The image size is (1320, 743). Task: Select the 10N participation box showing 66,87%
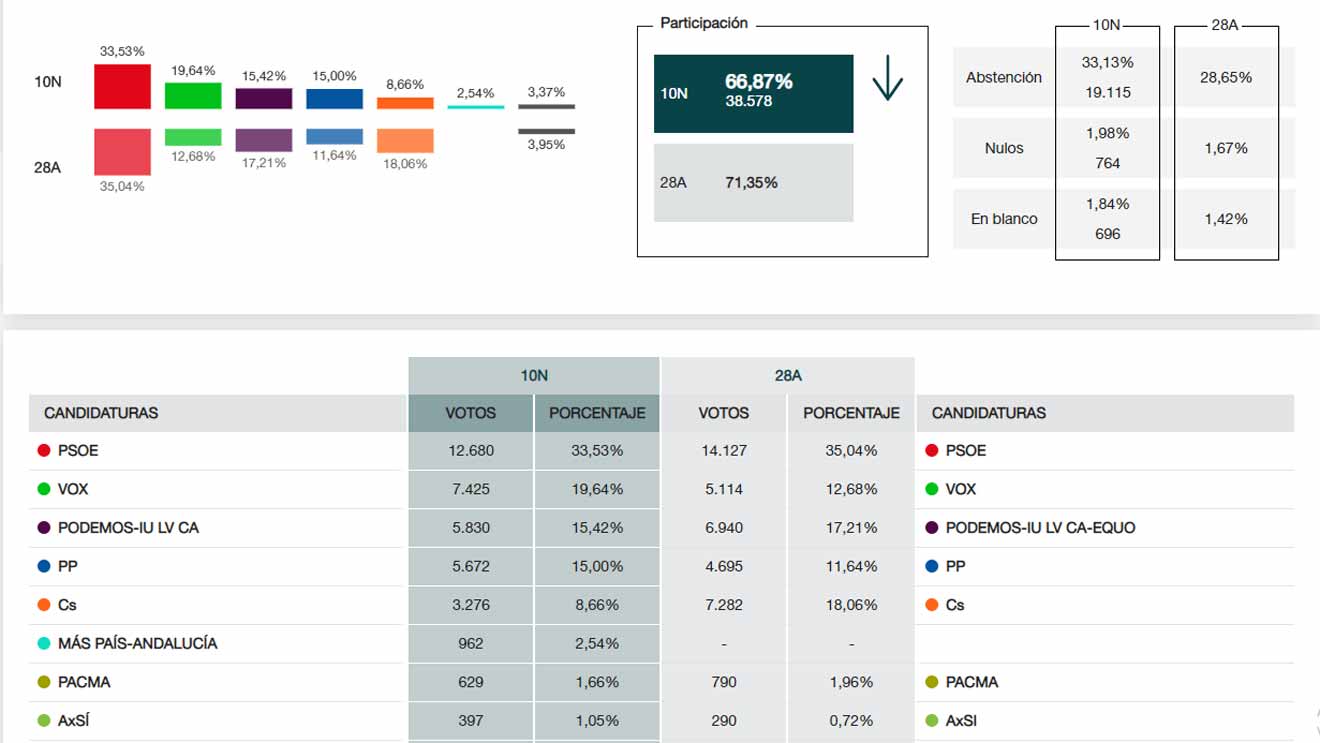point(753,94)
